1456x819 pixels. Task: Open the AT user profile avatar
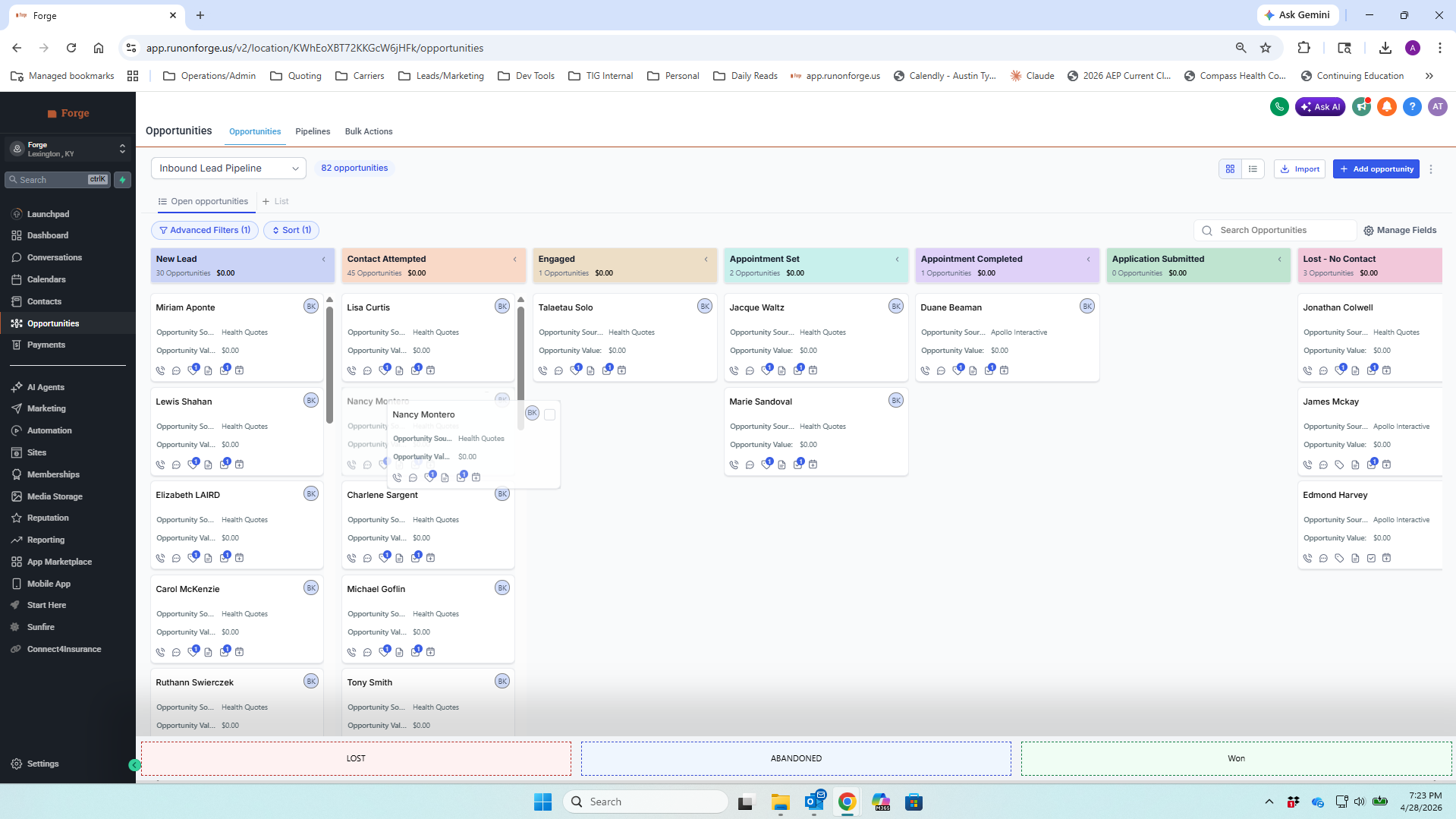1438,107
